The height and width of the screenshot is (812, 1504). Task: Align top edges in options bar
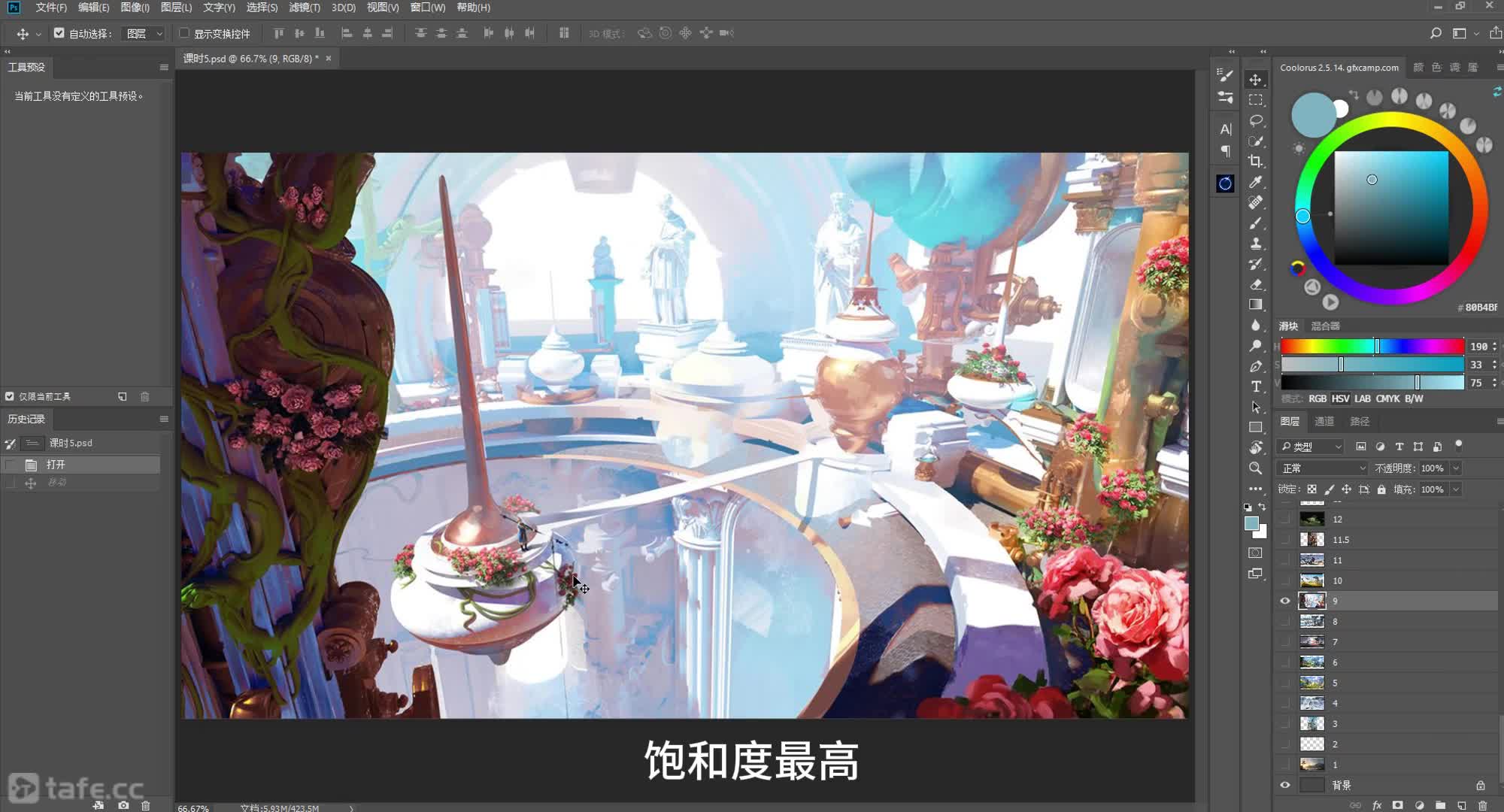click(x=279, y=33)
